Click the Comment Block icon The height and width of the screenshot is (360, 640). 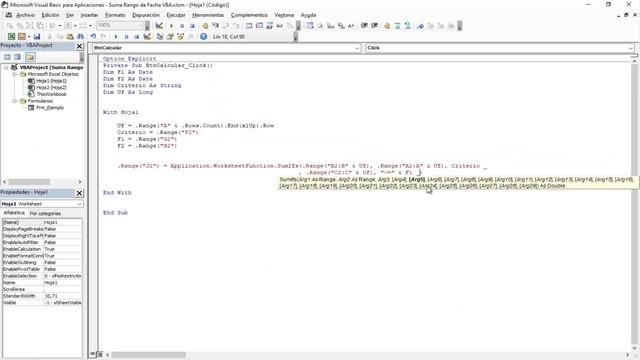[397, 26]
